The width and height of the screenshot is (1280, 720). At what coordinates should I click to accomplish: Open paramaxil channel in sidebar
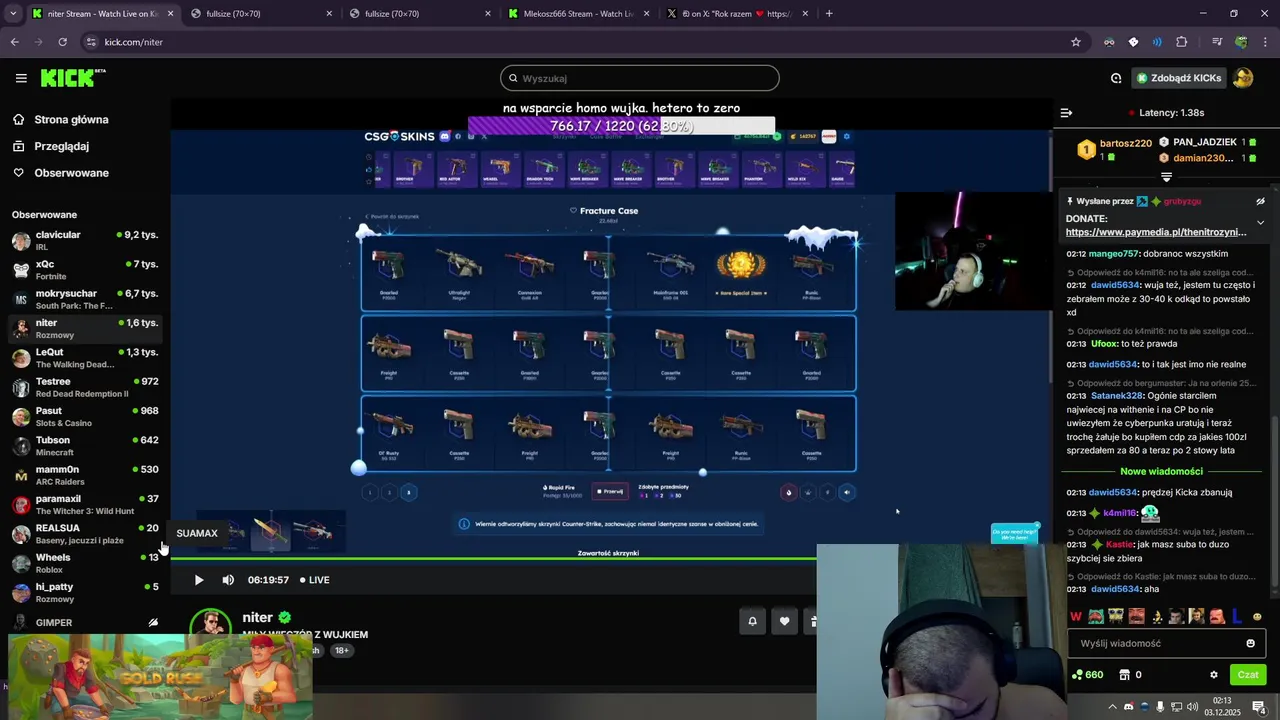coord(85,505)
